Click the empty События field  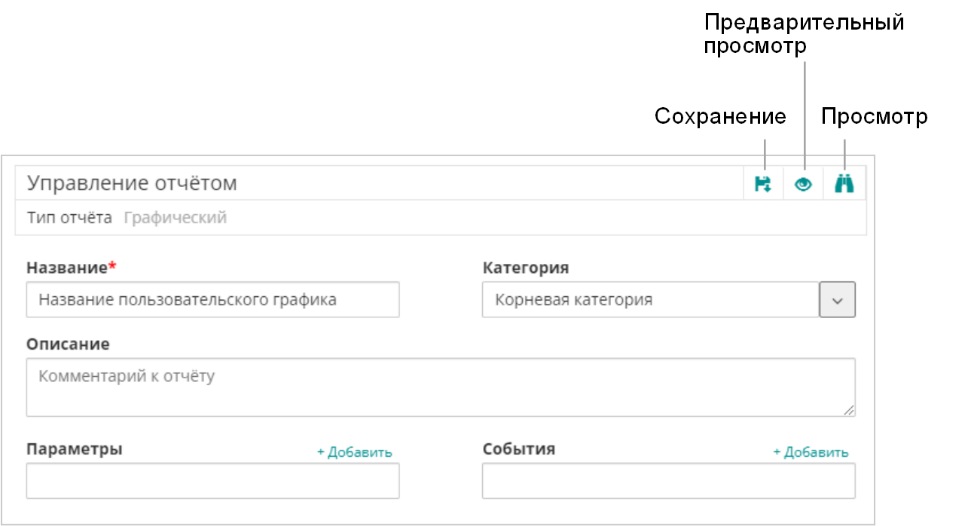tap(668, 481)
